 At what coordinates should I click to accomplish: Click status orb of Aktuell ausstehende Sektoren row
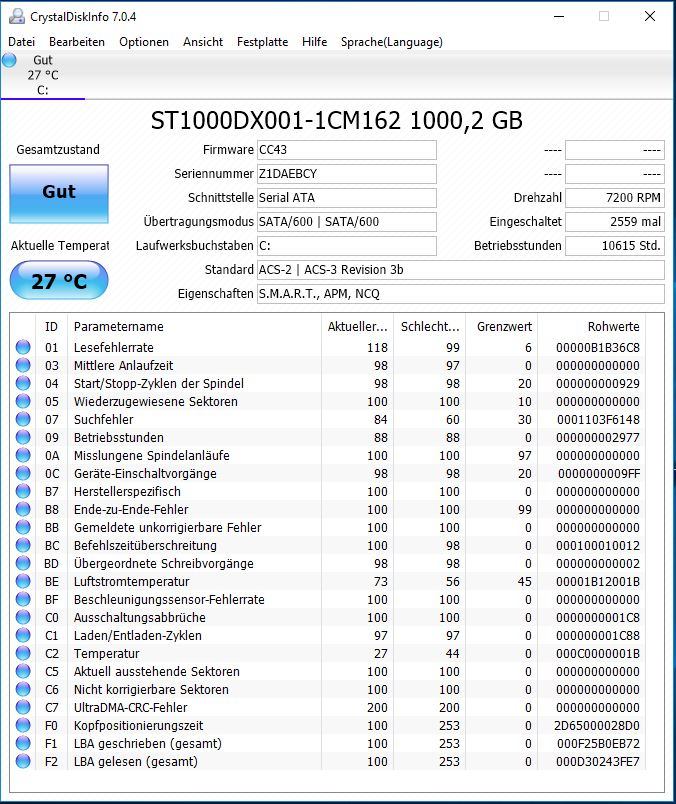pos(23,671)
